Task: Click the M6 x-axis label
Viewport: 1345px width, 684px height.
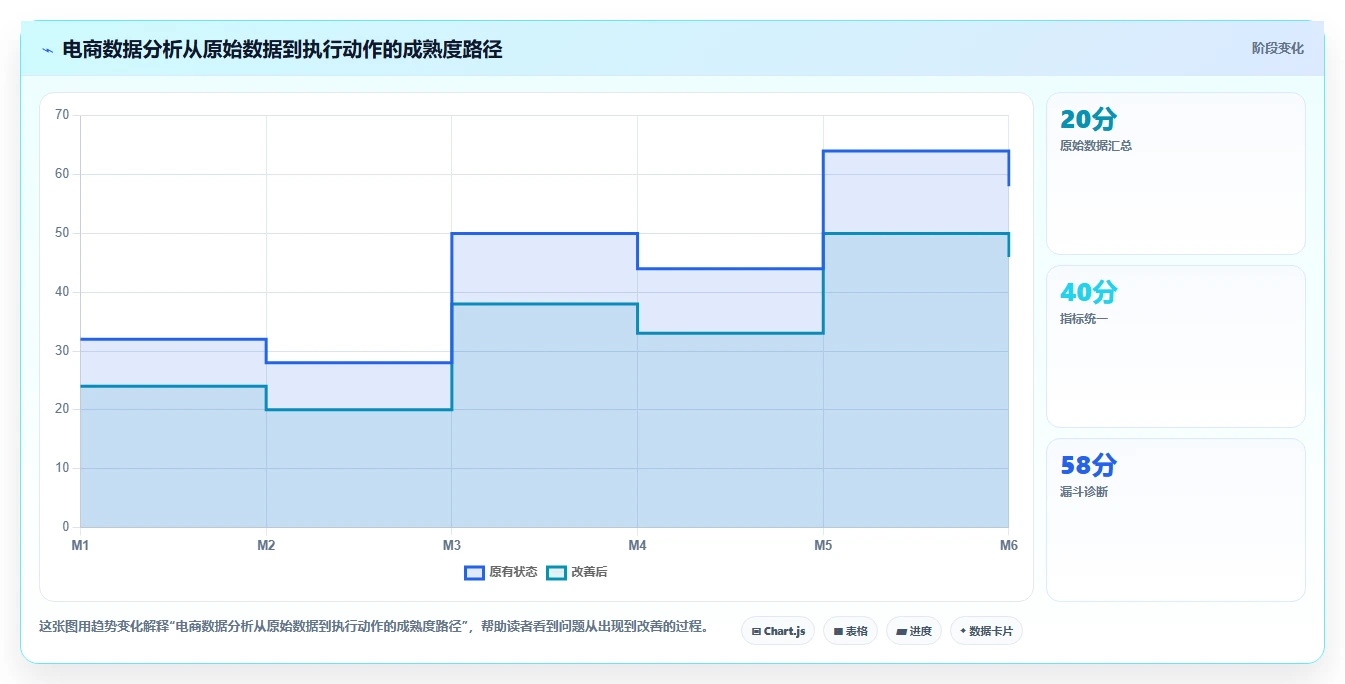Action: click(1008, 545)
